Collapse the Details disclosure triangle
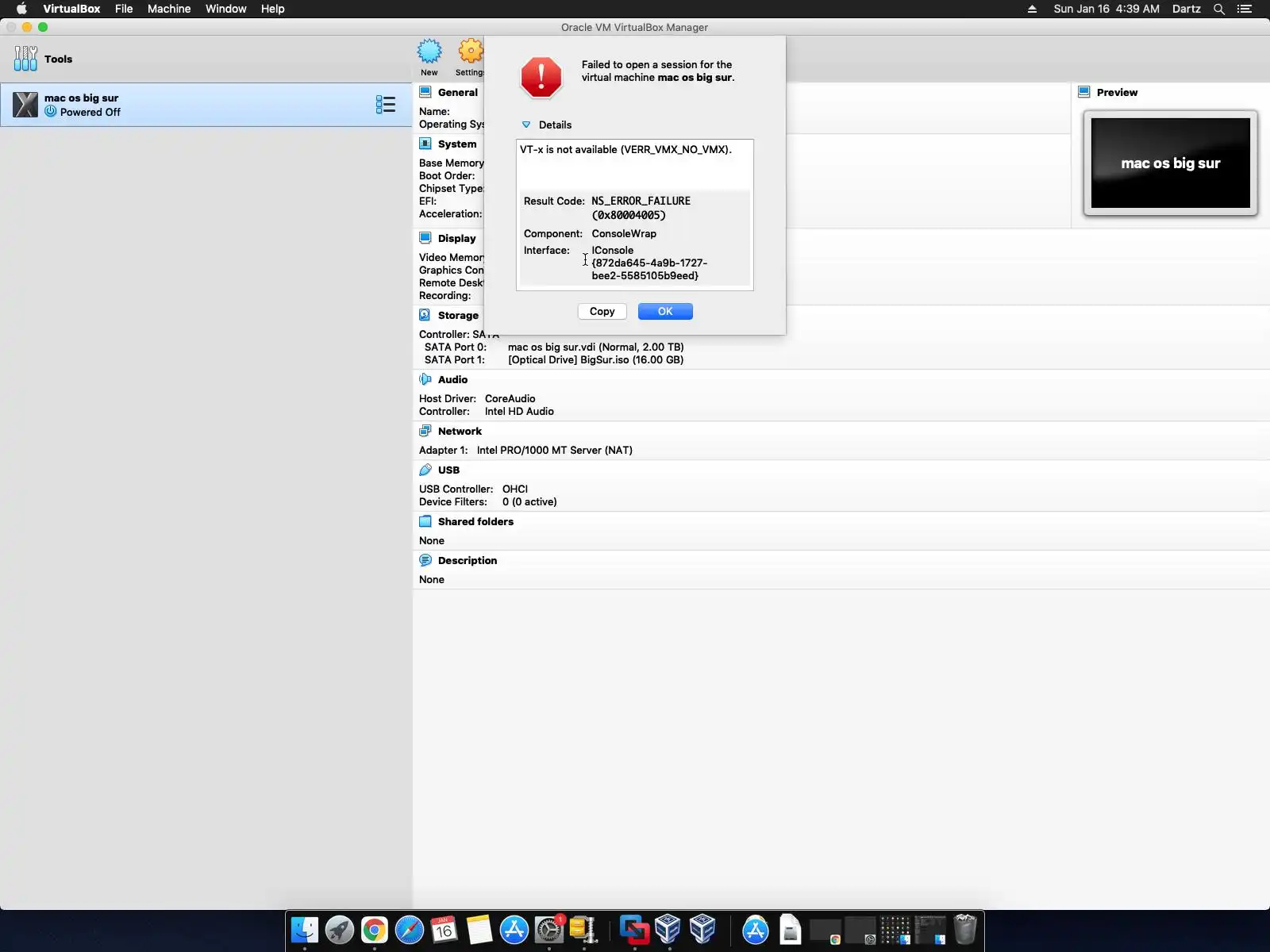 (526, 125)
